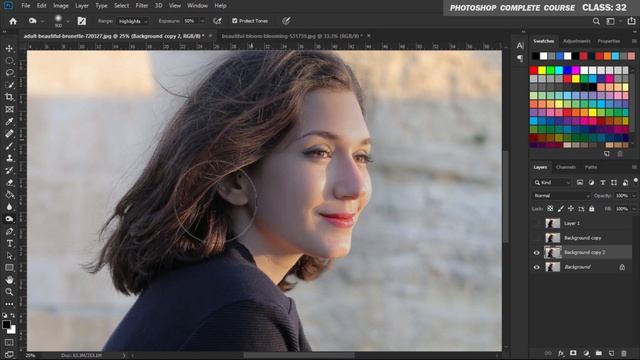
Task: Show Background copy layer visibility
Action: click(537, 238)
